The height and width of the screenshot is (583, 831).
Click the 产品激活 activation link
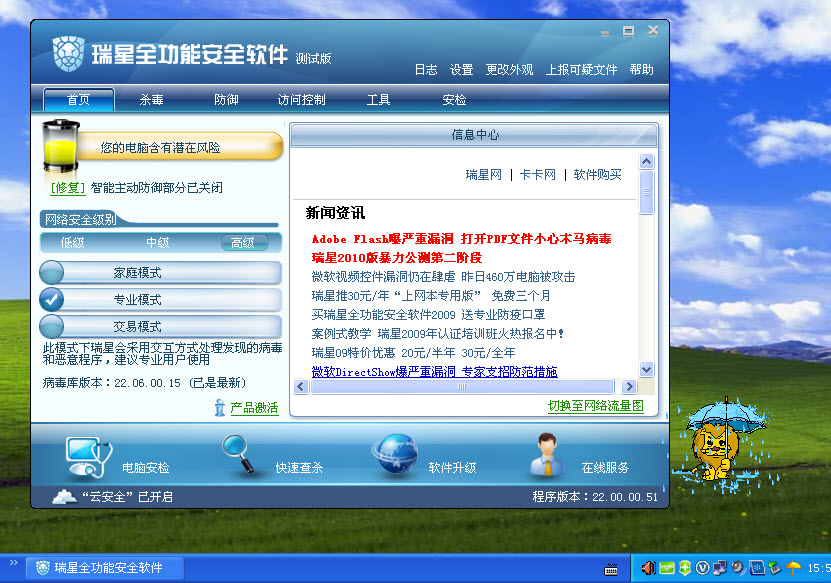[254, 408]
